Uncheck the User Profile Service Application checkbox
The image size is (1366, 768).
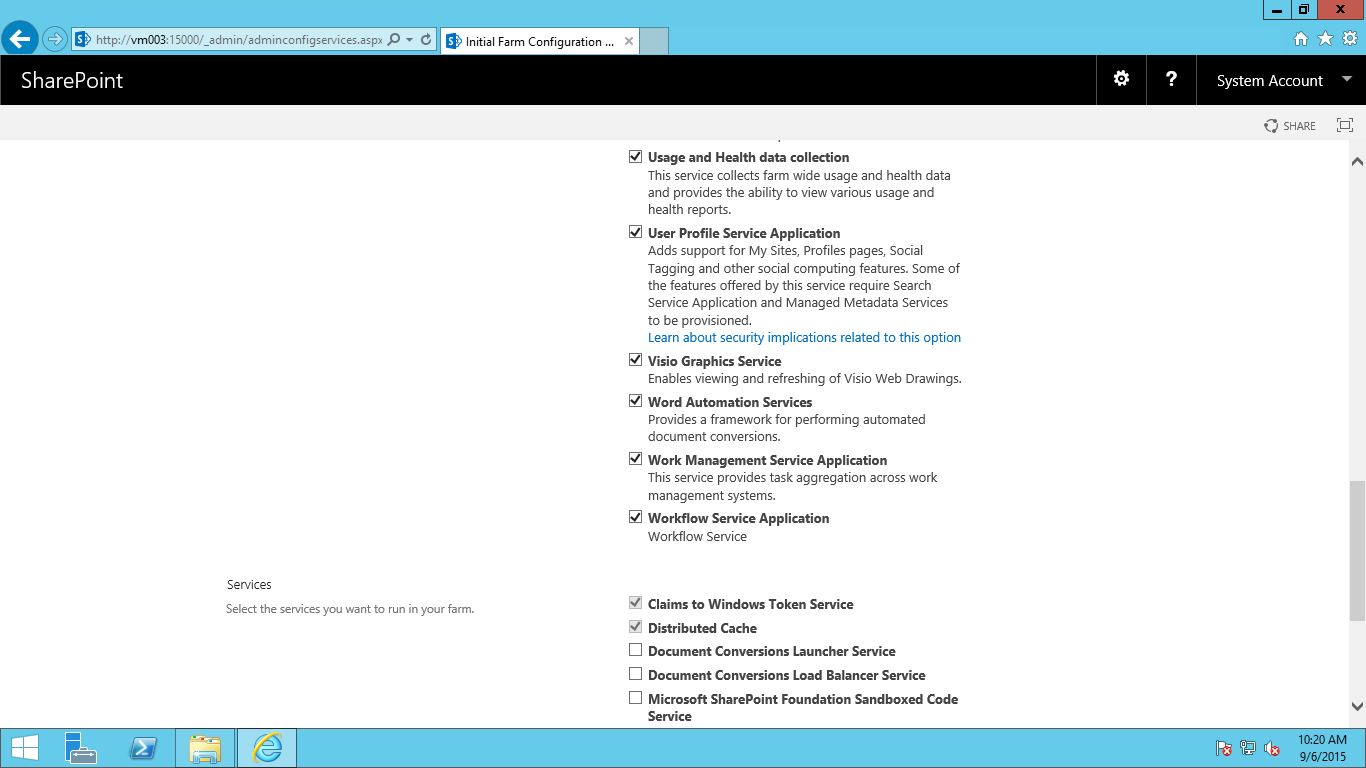(x=635, y=232)
